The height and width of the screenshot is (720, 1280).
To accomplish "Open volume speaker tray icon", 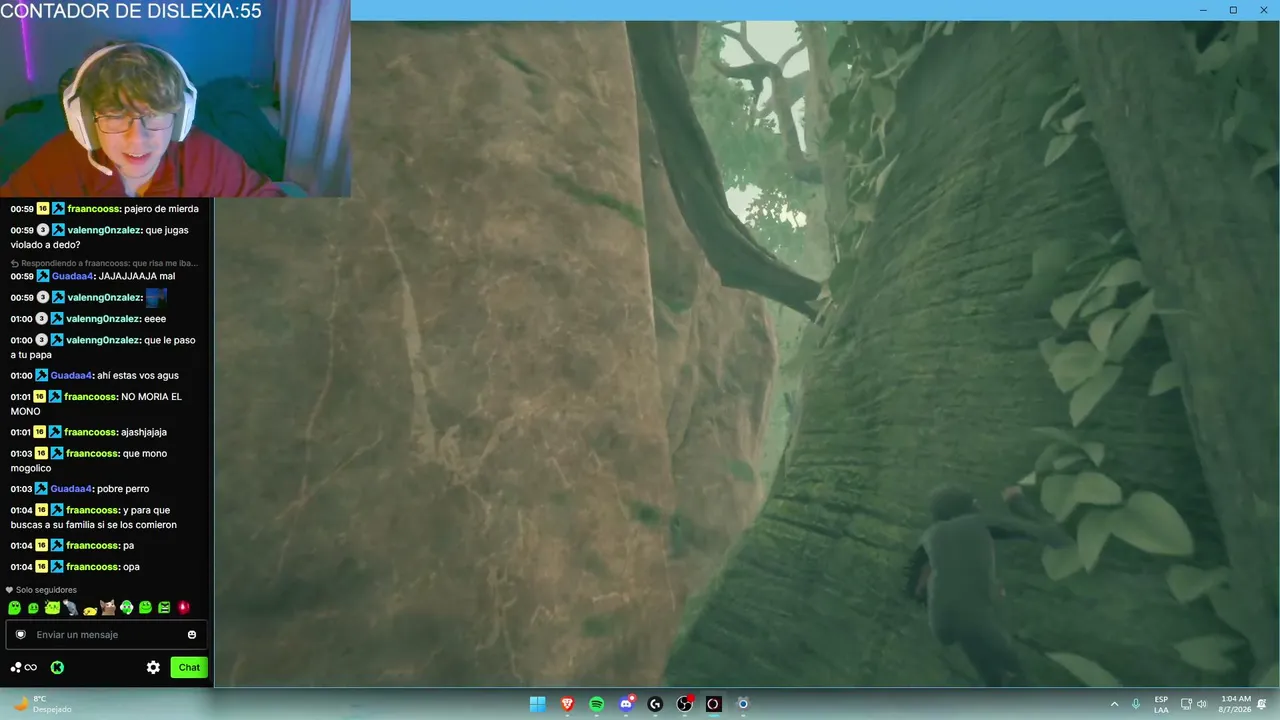I will click(x=1202, y=704).
